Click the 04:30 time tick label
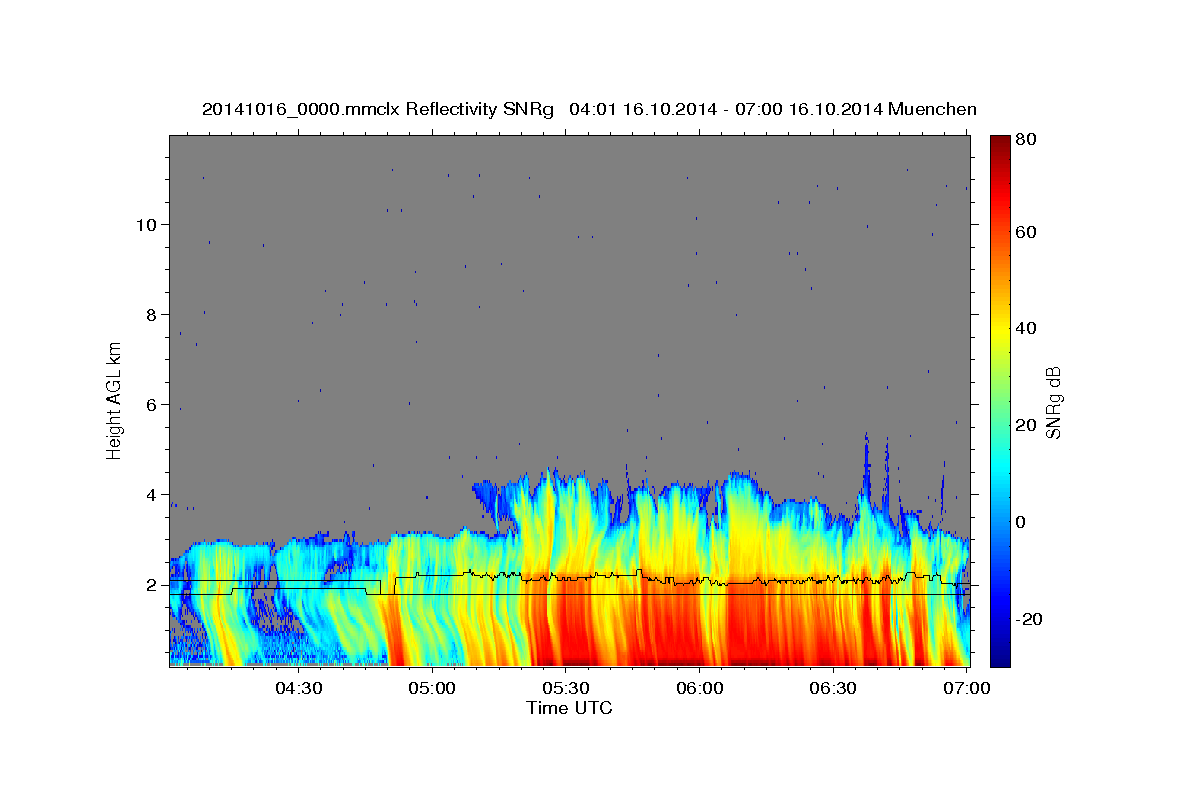The height and width of the screenshot is (800, 1200). coord(298,688)
